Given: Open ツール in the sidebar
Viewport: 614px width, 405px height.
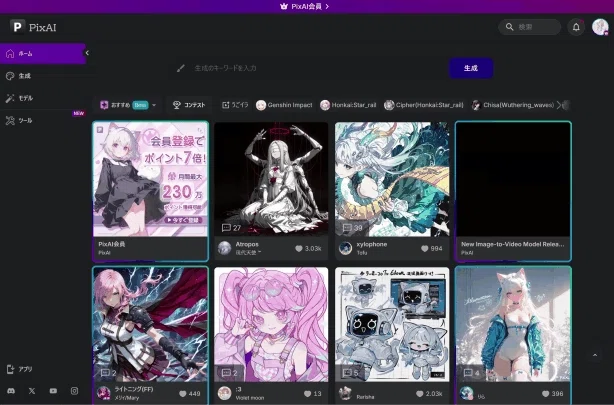Looking at the screenshot, I should (43, 120).
